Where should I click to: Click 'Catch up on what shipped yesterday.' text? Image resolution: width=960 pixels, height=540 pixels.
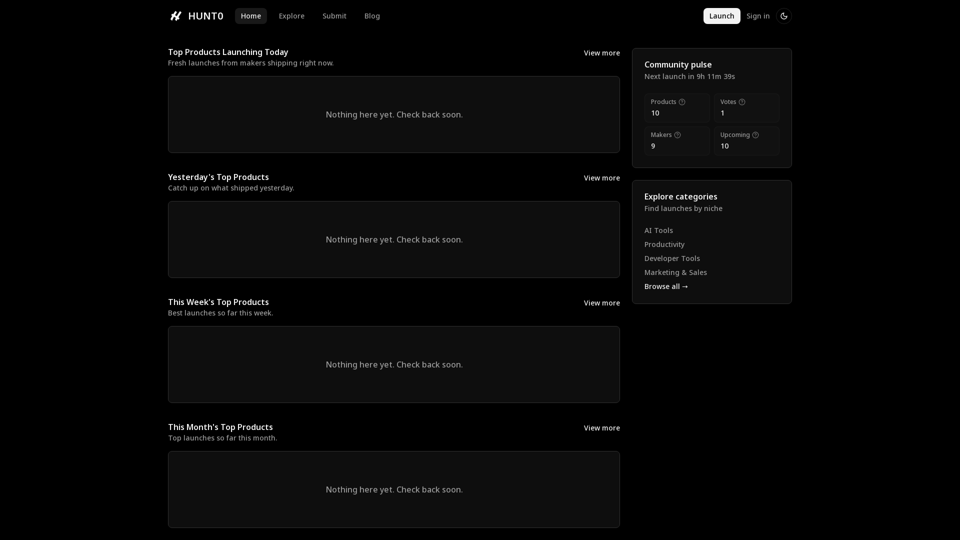click(x=231, y=188)
